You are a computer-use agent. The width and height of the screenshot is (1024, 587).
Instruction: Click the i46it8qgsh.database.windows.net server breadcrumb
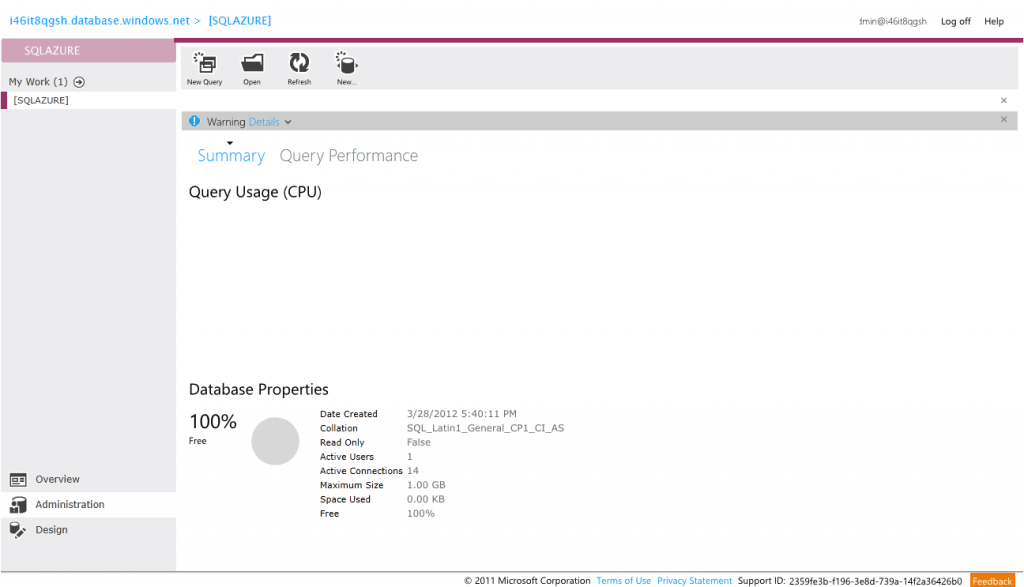pyautogui.click(x=99, y=21)
